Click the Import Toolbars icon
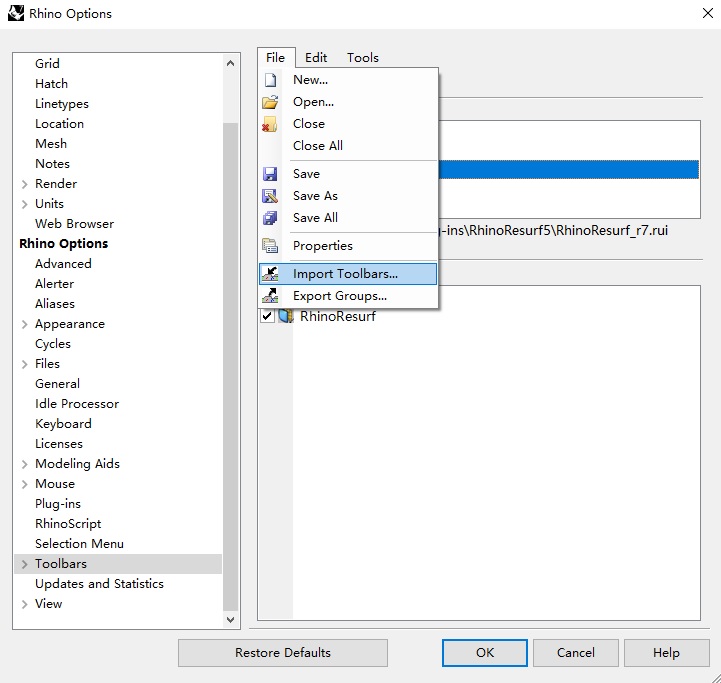This screenshot has height=683, width=721. (270, 274)
